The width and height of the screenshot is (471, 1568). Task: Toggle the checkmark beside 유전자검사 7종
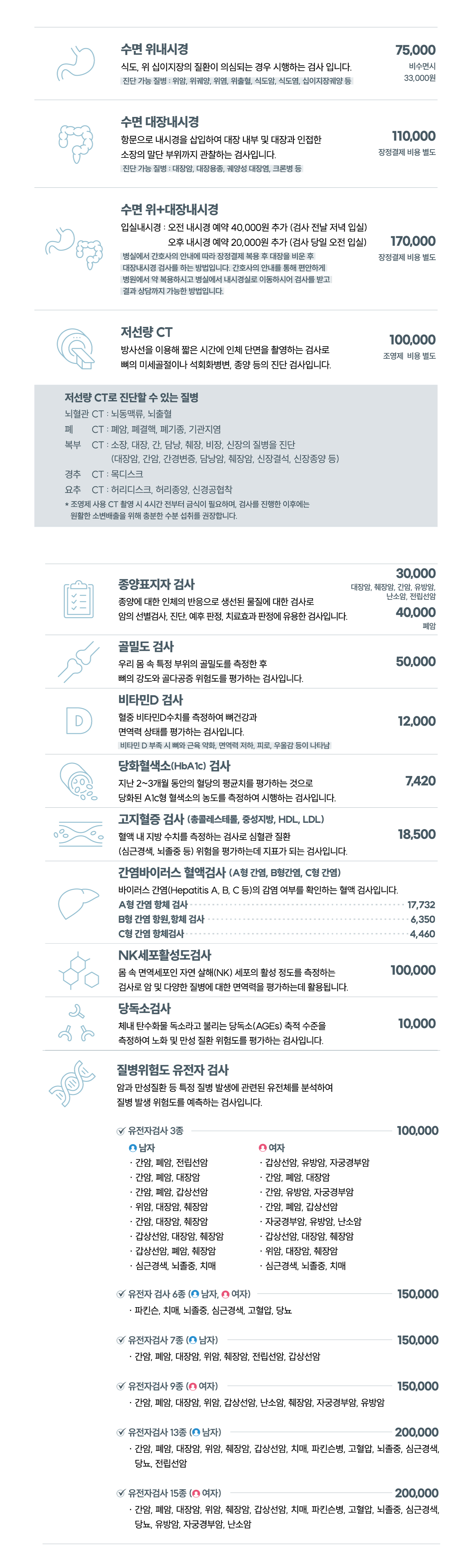pos(121,1340)
